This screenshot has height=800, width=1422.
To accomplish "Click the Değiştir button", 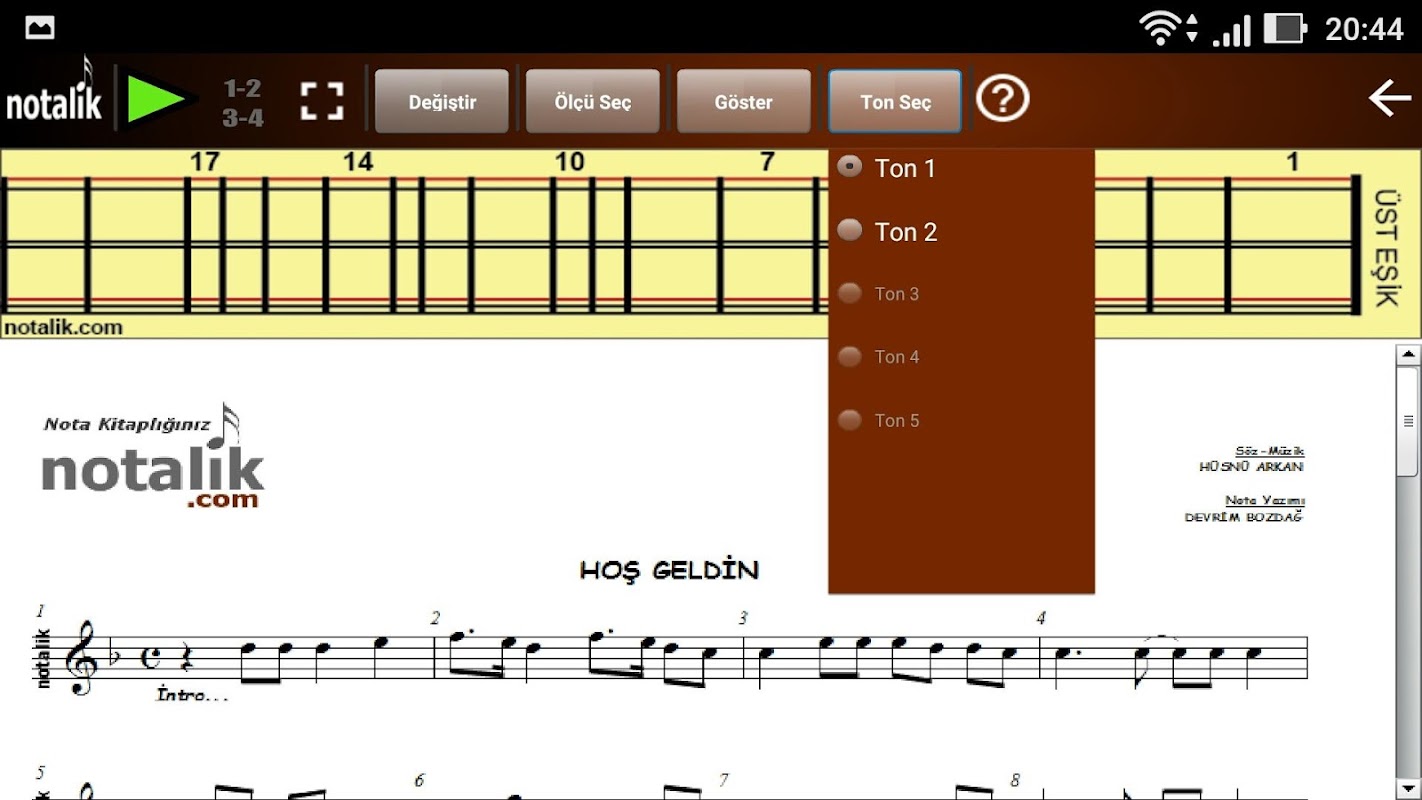I will coord(442,101).
